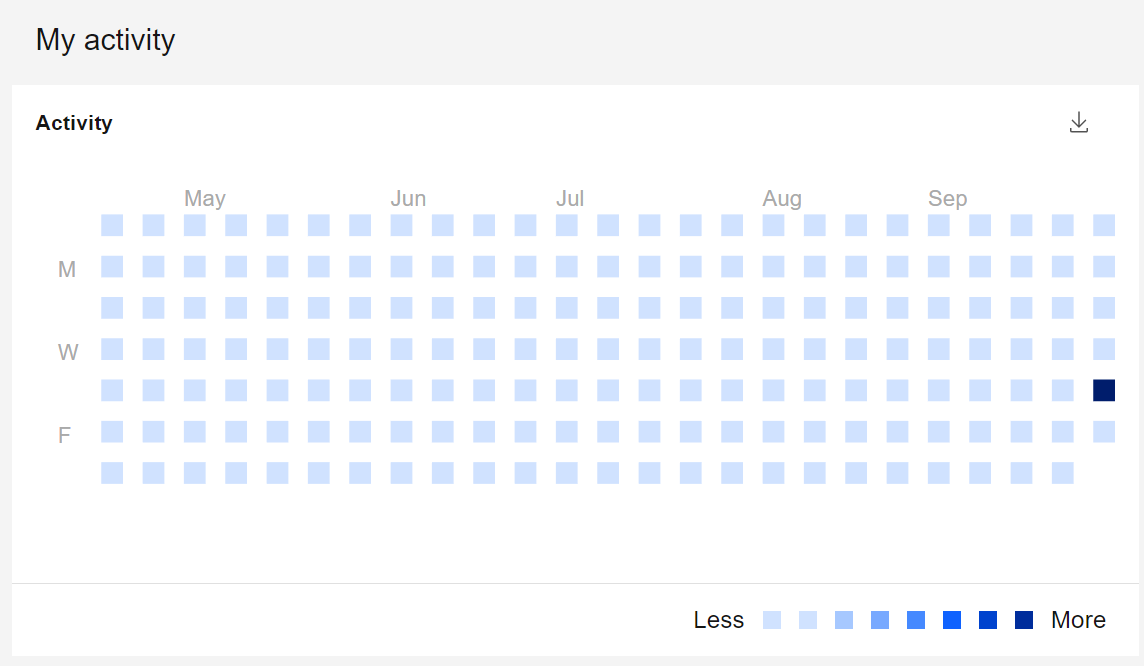The image size is (1144, 666).
Task: Click the fifth legend swatch from Less
Action: [916, 620]
